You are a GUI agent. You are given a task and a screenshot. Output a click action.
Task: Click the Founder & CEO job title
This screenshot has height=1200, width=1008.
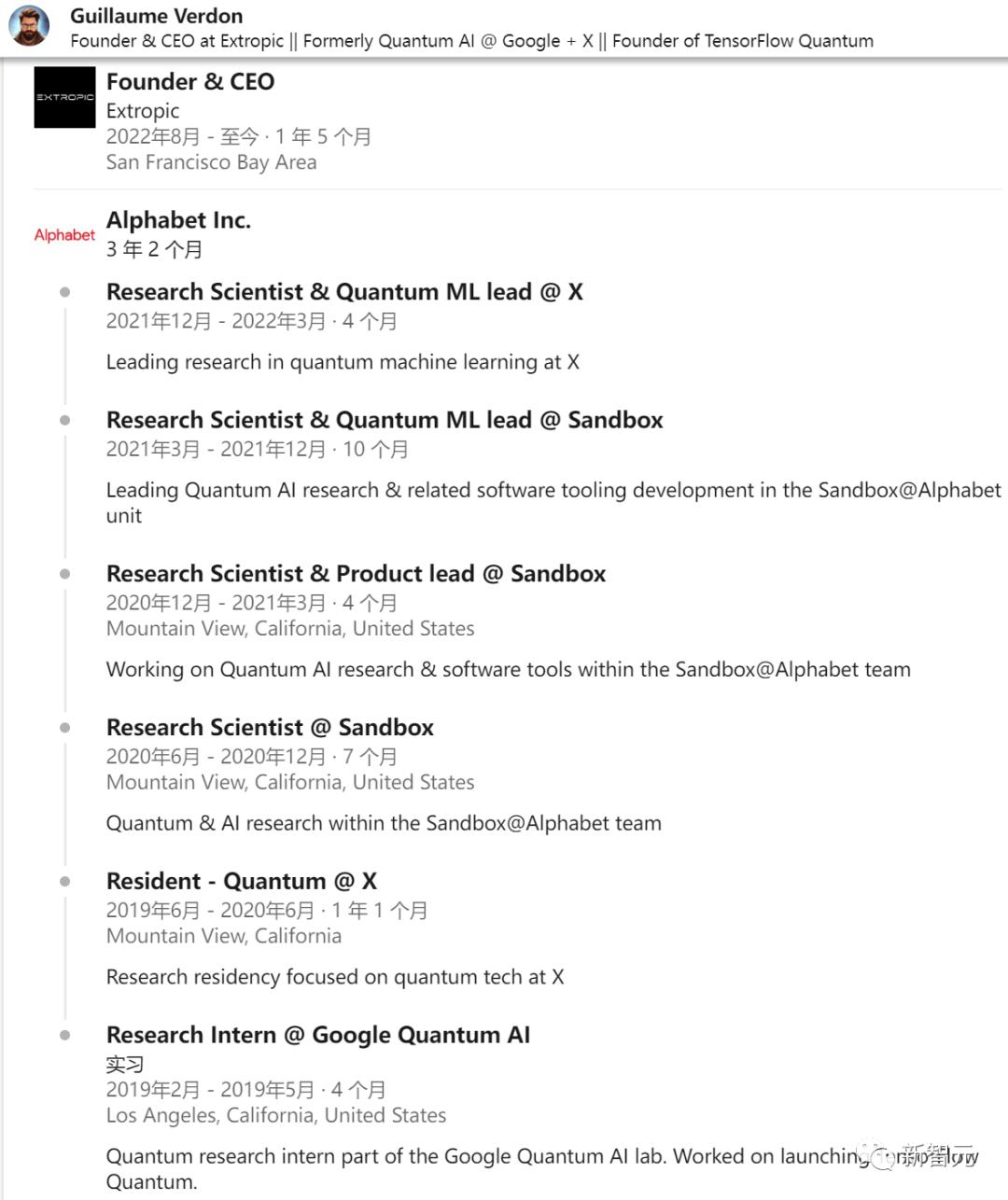point(190,81)
